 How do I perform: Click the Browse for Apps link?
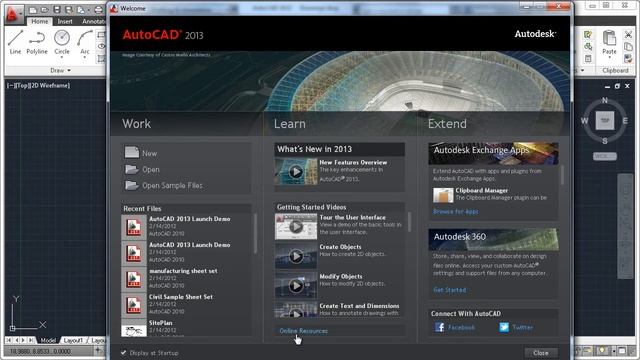pos(456,211)
